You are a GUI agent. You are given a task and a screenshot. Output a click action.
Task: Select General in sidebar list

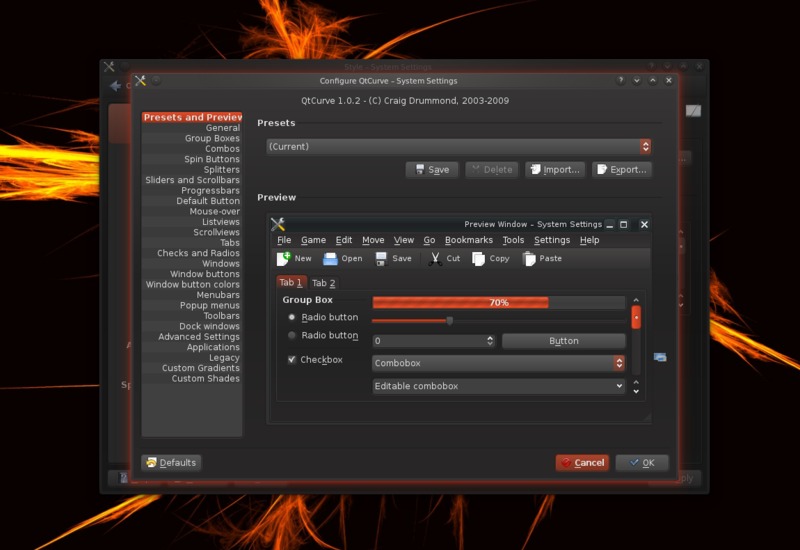(x=192, y=128)
